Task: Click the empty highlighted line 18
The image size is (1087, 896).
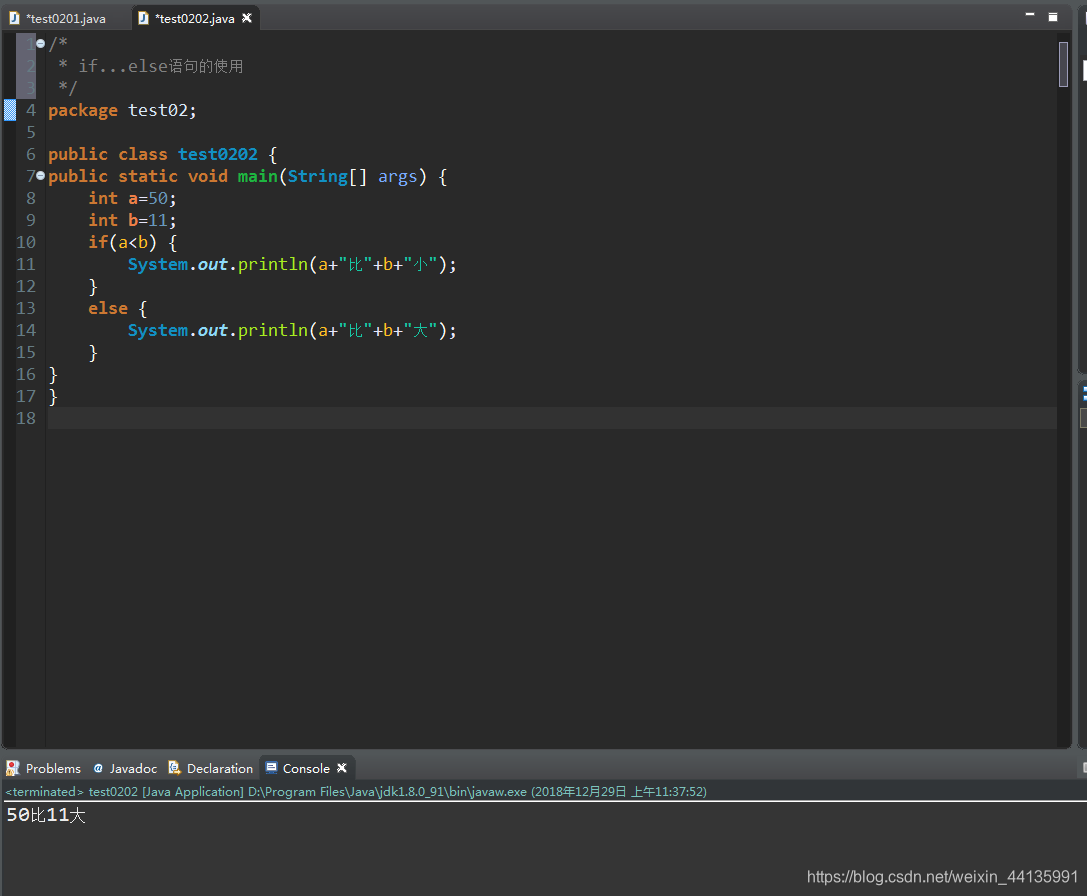Action: pyautogui.click(x=552, y=418)
